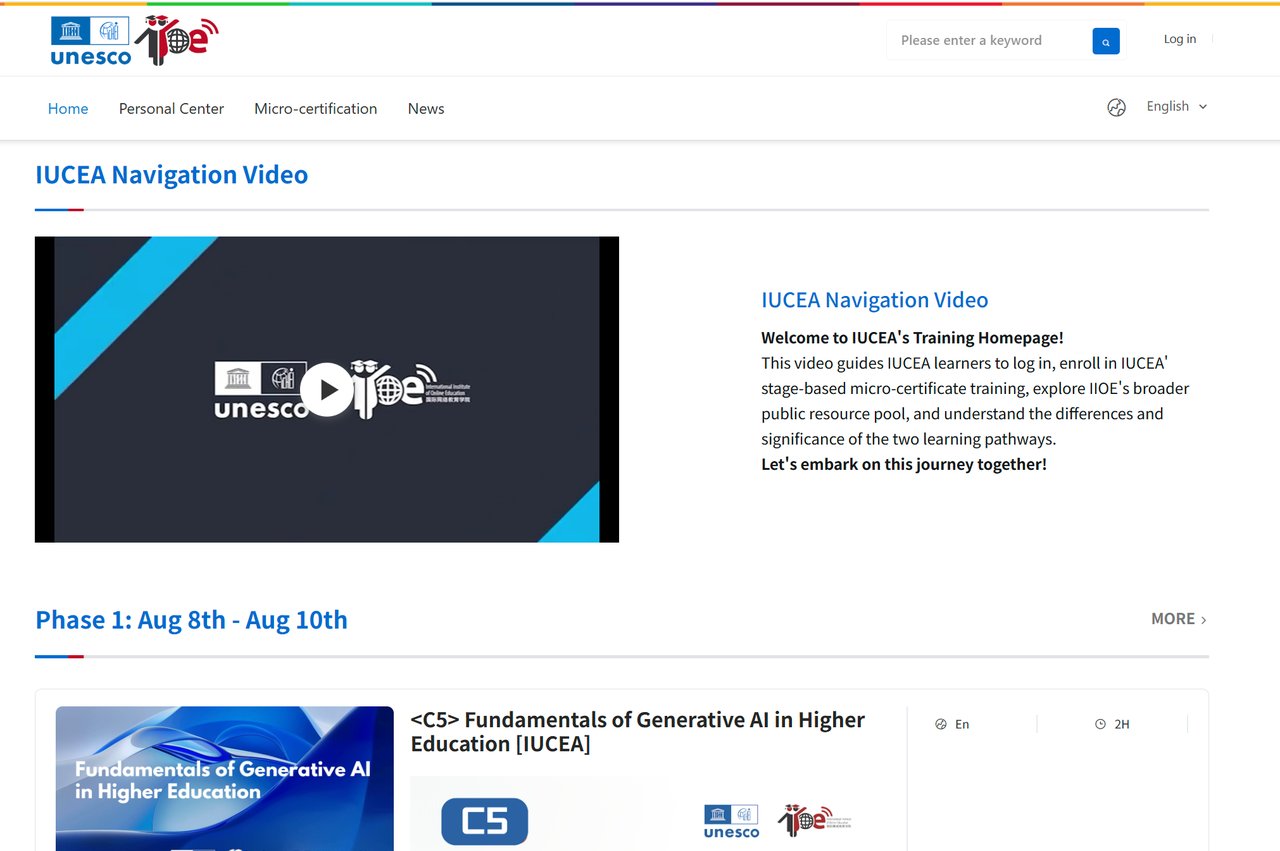Click the IIOE logo in header
1280x851 pixels.
177,40
